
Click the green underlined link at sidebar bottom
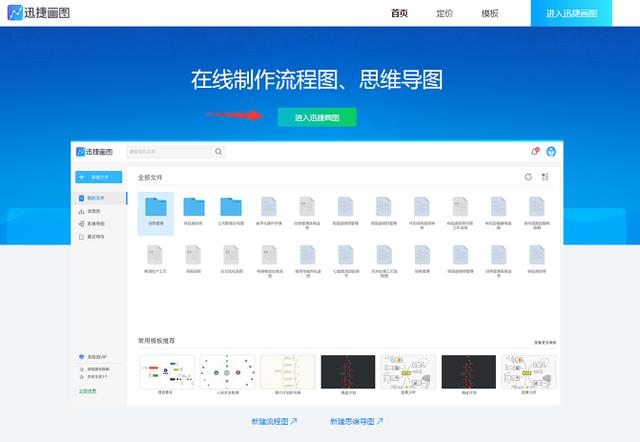[87, 391]
